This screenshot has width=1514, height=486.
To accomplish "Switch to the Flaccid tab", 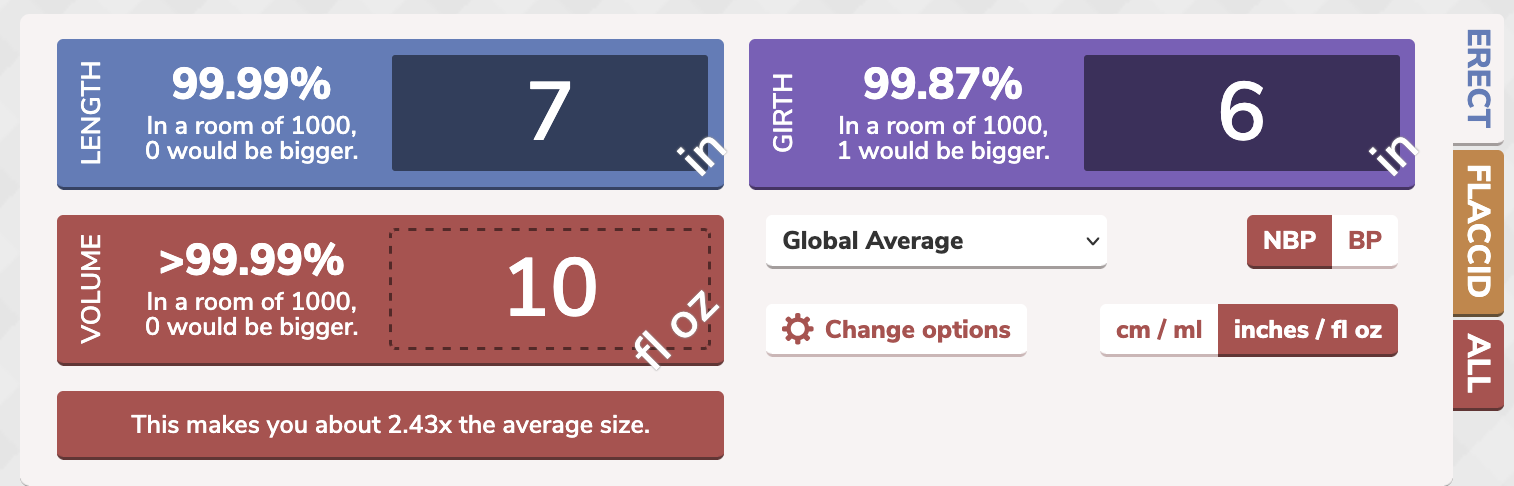I will [x=1478, y=233].
